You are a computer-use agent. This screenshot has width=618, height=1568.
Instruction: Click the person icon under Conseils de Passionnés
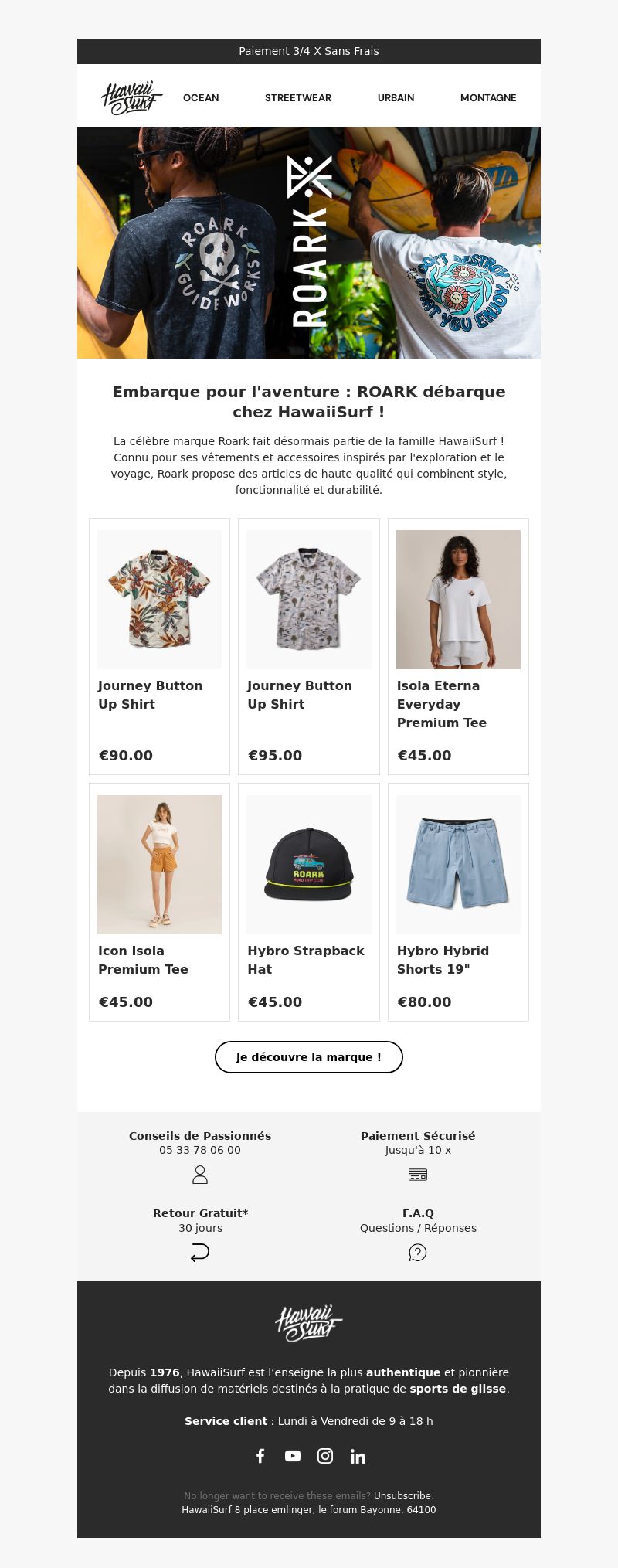[x=200, y=1175]
